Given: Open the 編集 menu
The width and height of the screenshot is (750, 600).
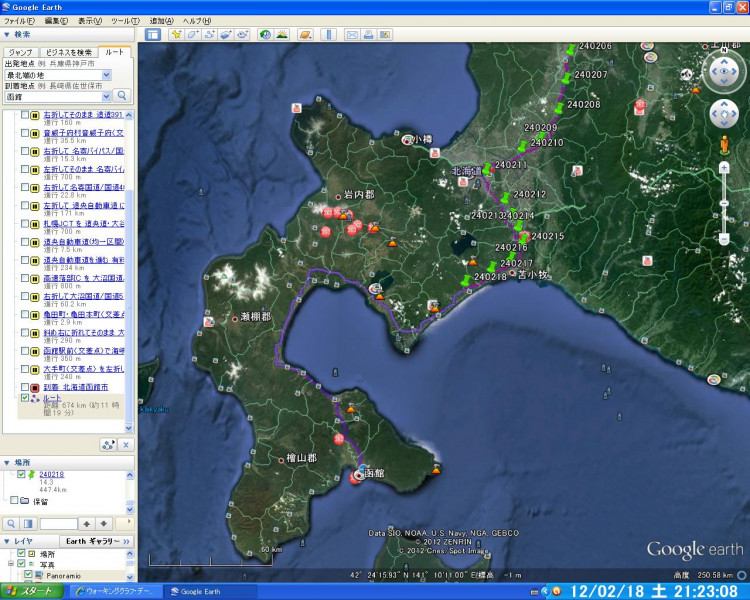Looking at the screenshot, I should point(56,21).
